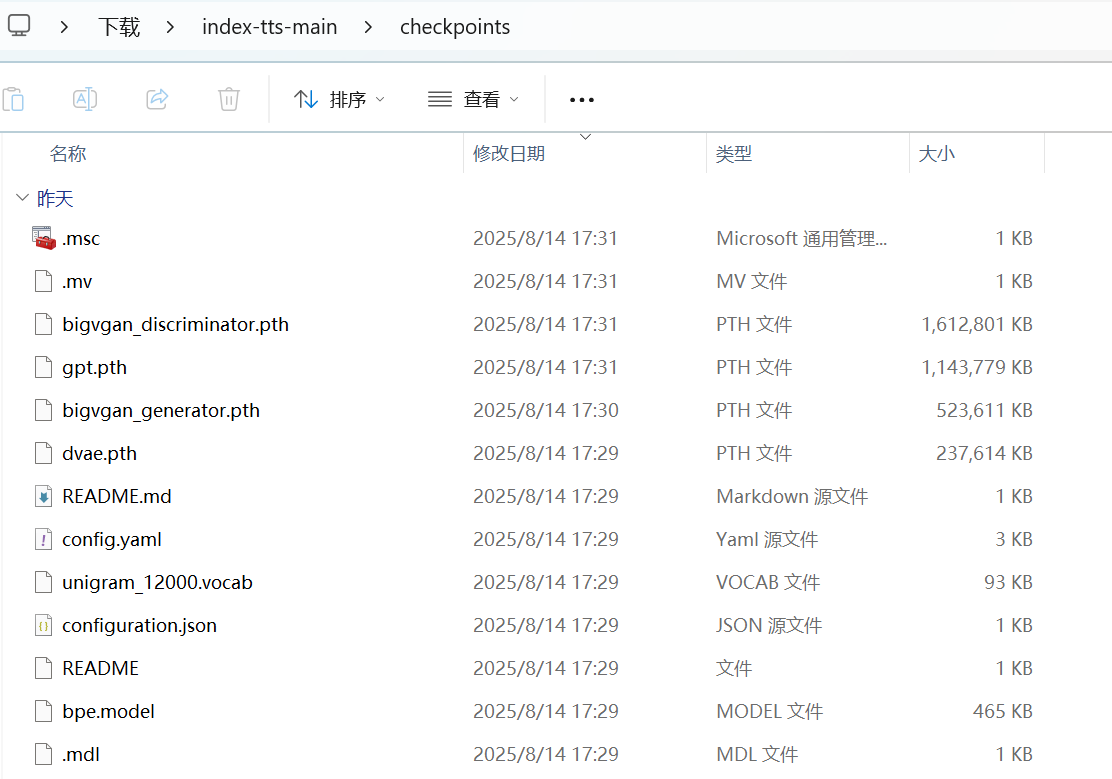Select the configuration.json file icon
Image resolution: width=1112 pixels, height=779 pixels.
[x=42, y=625]
